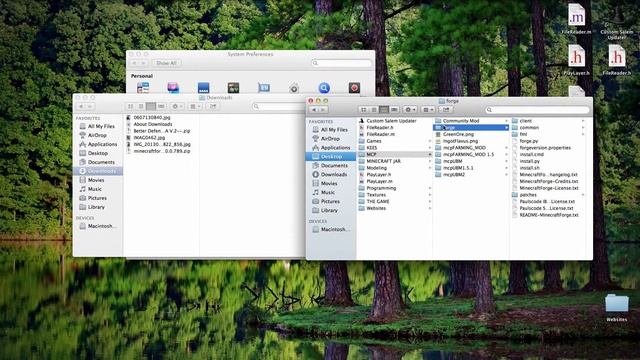Switch Downloads window to Cover Flow view

coord(161,106)
